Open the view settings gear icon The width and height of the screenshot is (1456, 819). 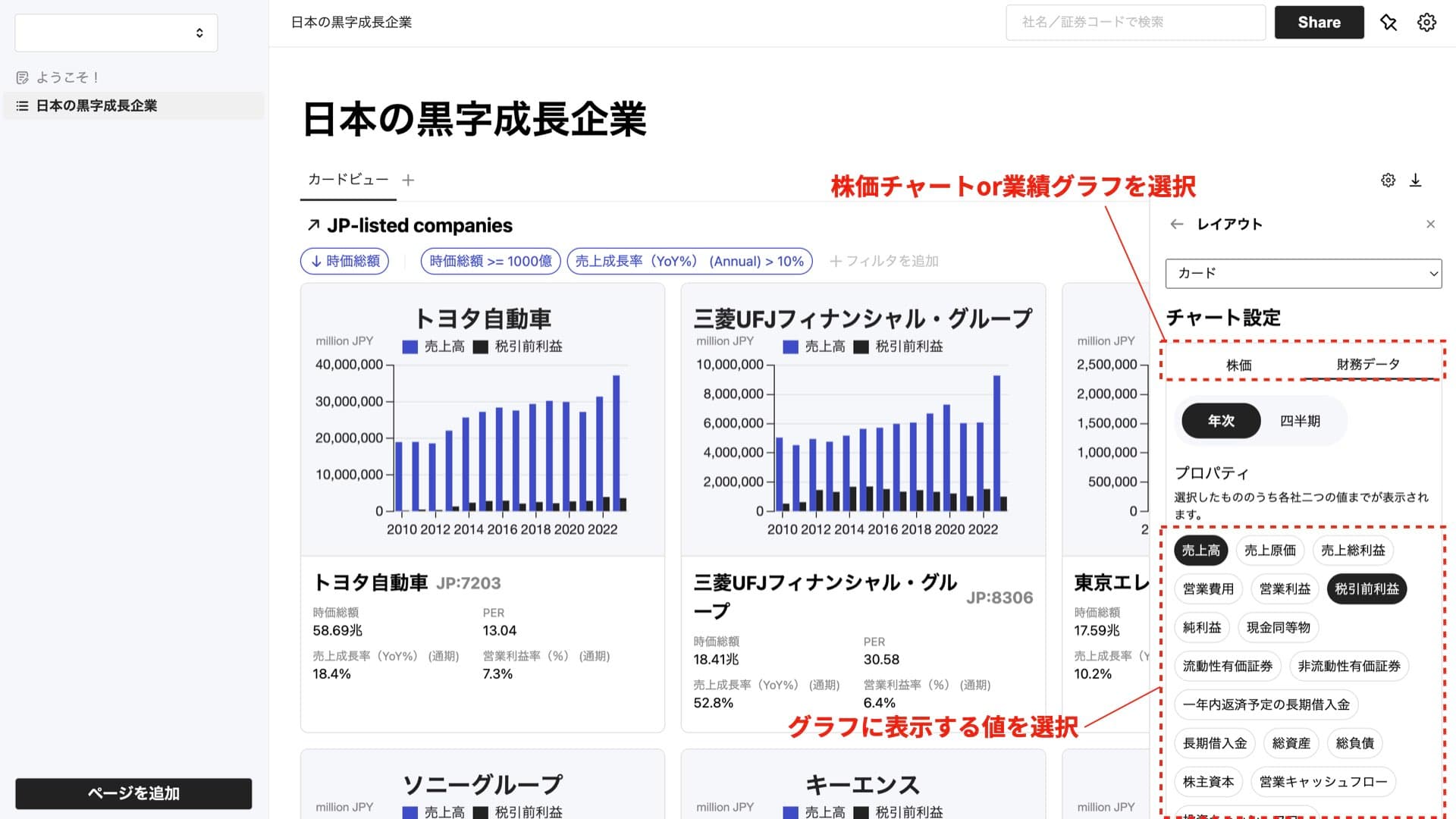(1388, 180)
